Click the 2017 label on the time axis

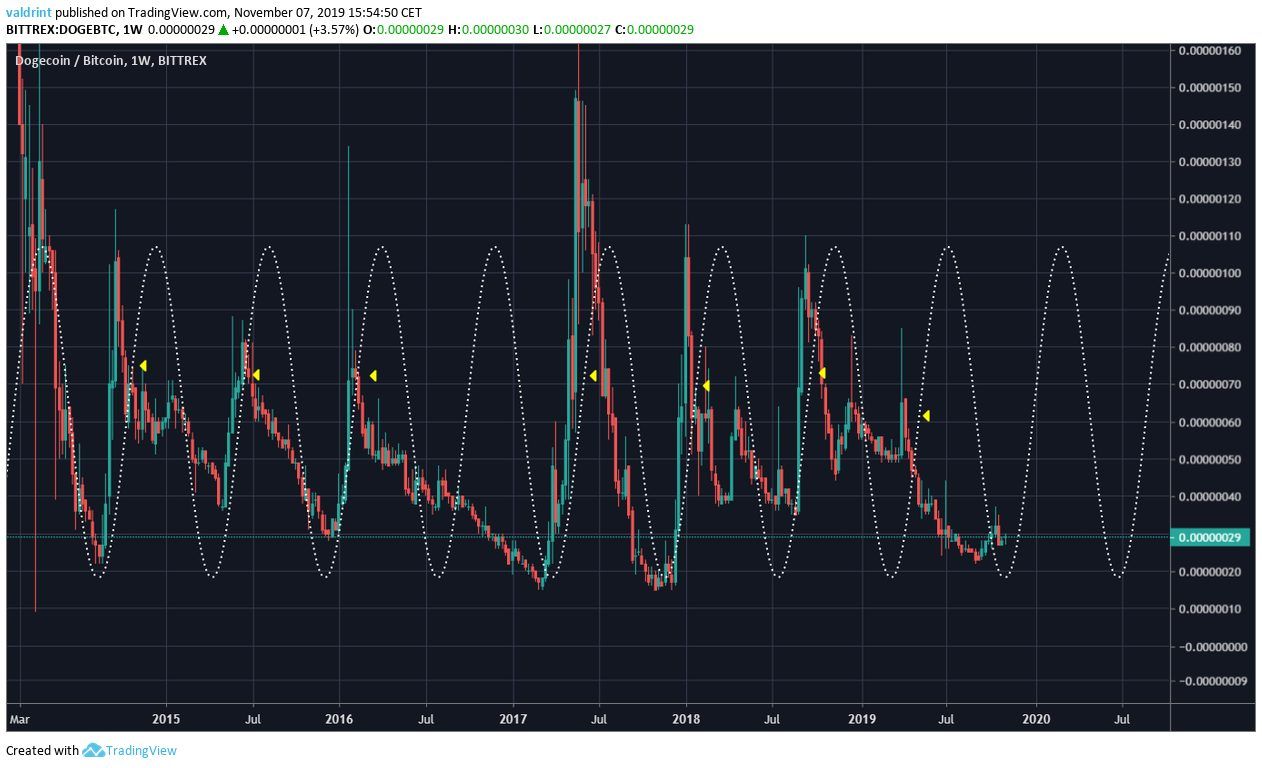point(513,719)
